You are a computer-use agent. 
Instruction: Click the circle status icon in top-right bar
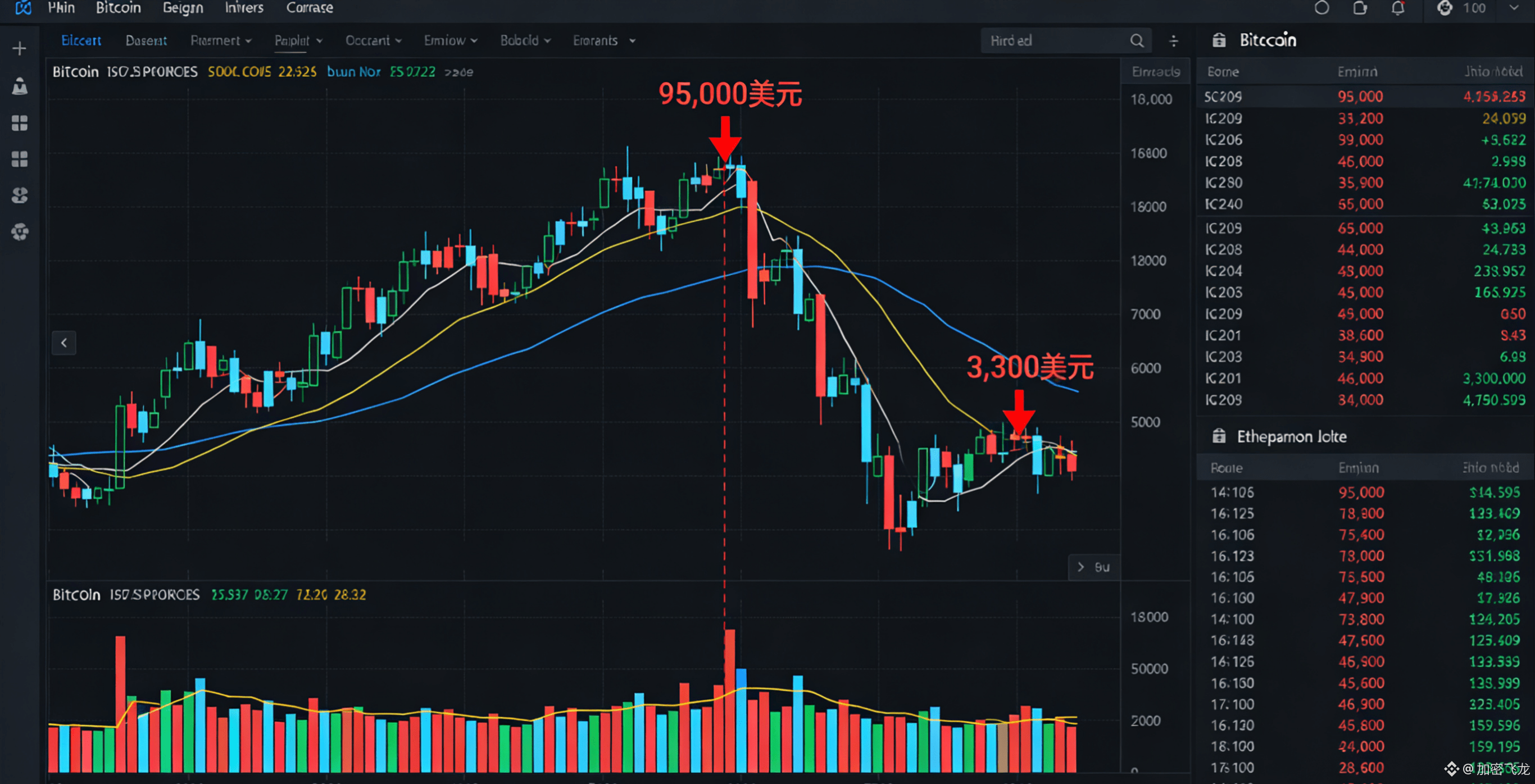(x=1321, y=8)
